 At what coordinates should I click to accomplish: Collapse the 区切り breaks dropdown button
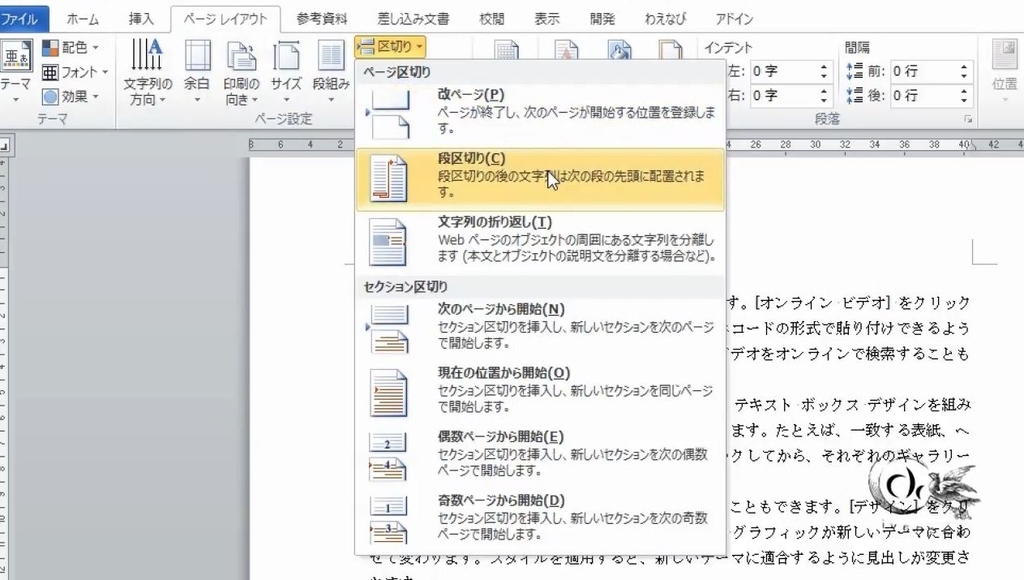pyautogui.click(x=390, y=46)
